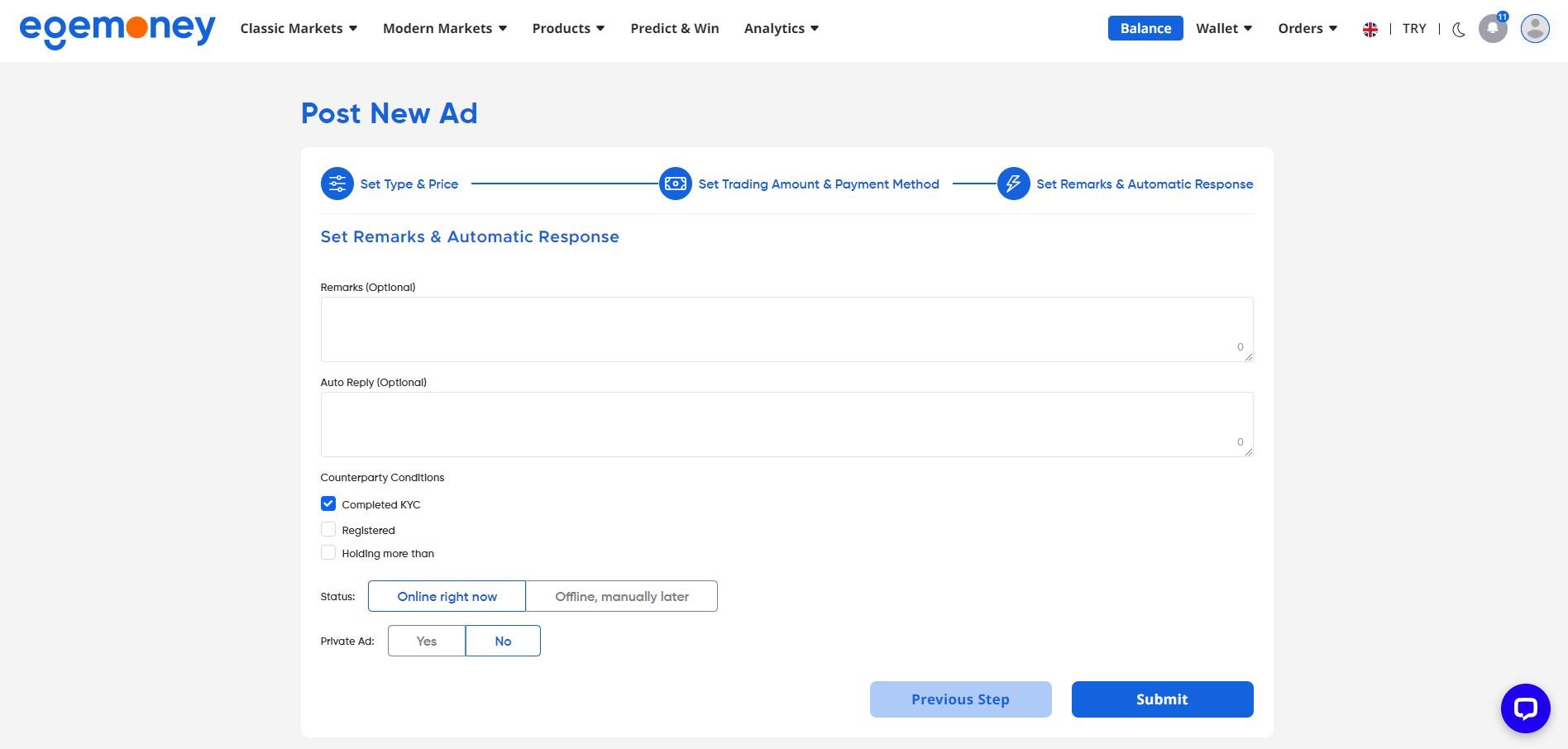This screenshot has width=1568, height=749.
Task: Expand the Classic Markets dropdown
Action: pyautogui.click(x=299, y=28)
